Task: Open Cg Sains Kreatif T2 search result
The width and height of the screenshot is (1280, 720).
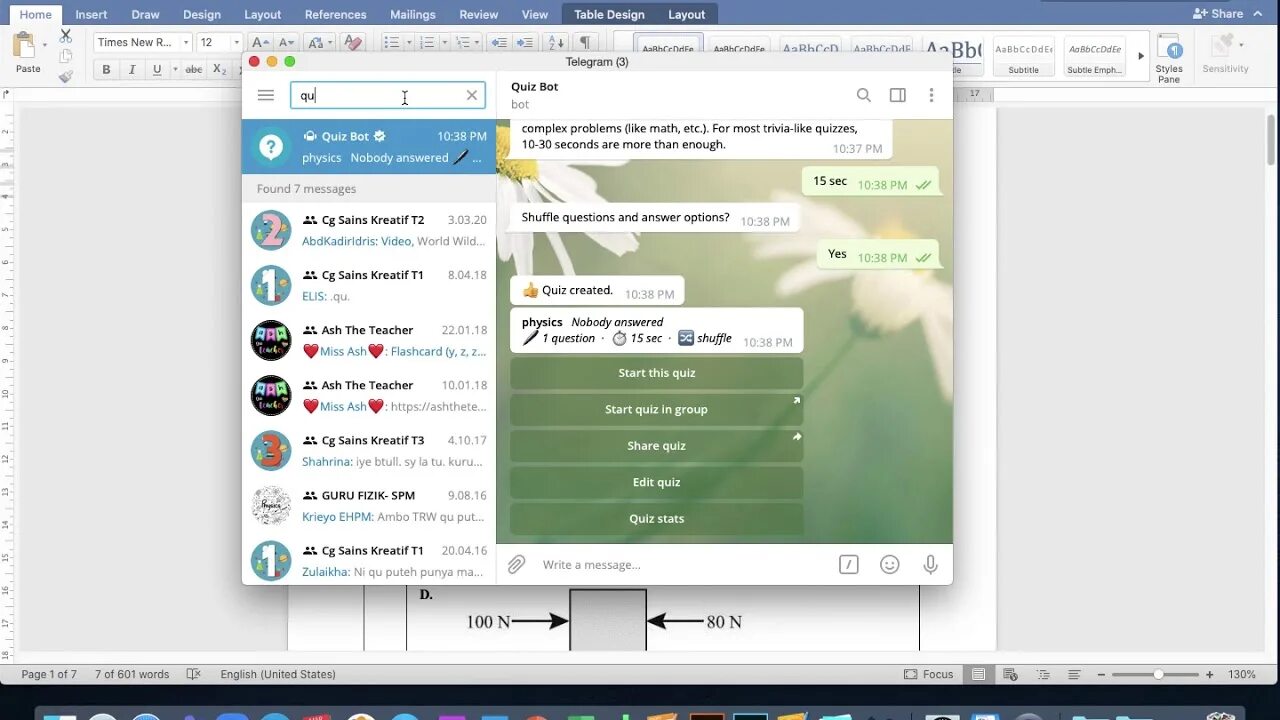Action: point(369,230)
